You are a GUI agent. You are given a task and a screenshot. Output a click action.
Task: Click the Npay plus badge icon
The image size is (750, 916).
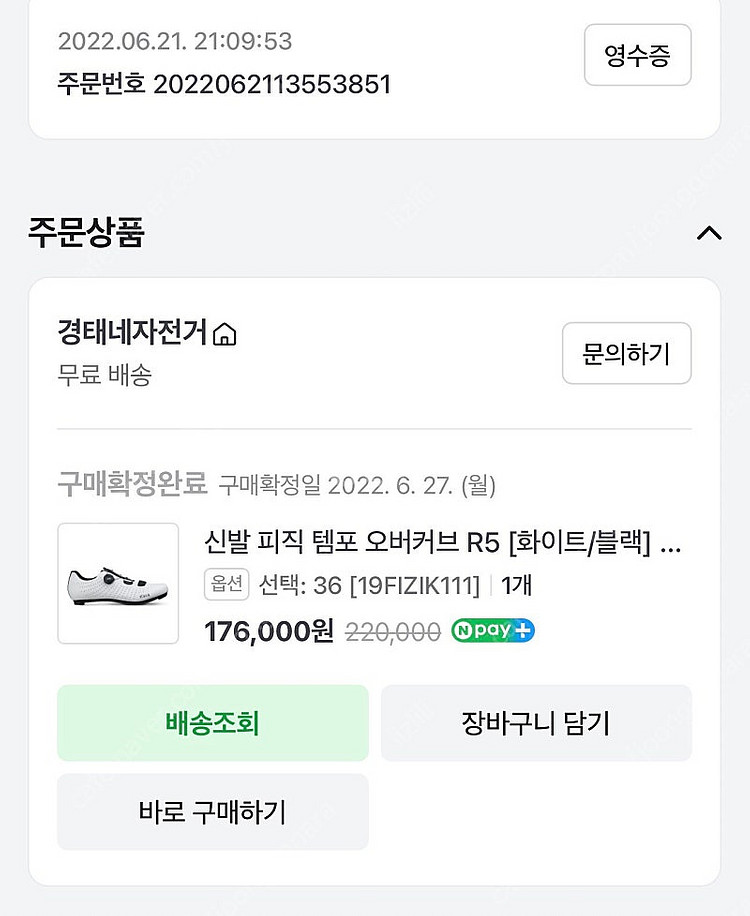tap(492, 631)
